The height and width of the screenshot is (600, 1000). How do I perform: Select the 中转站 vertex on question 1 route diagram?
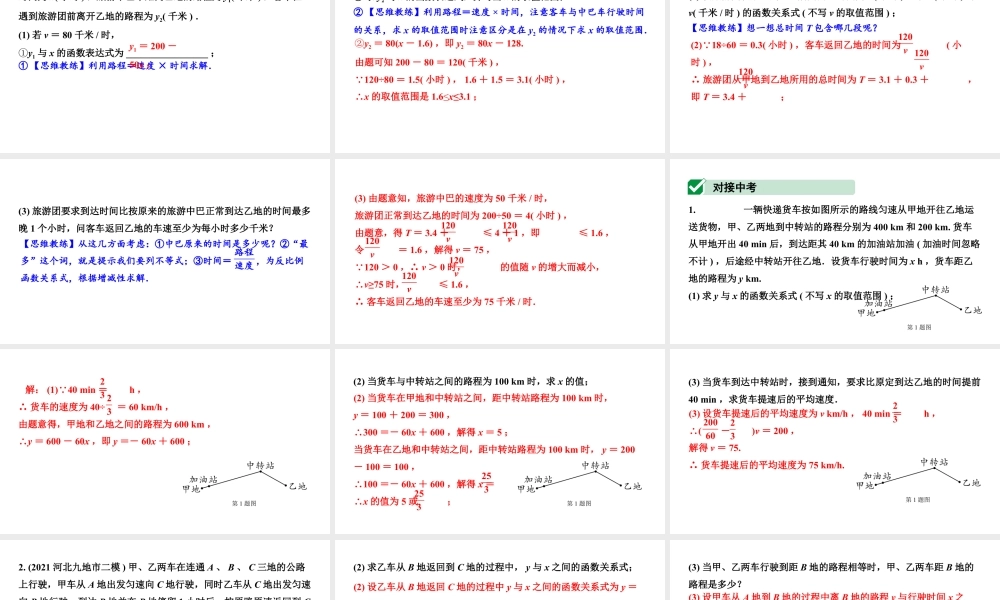click(x=935, y=295)
